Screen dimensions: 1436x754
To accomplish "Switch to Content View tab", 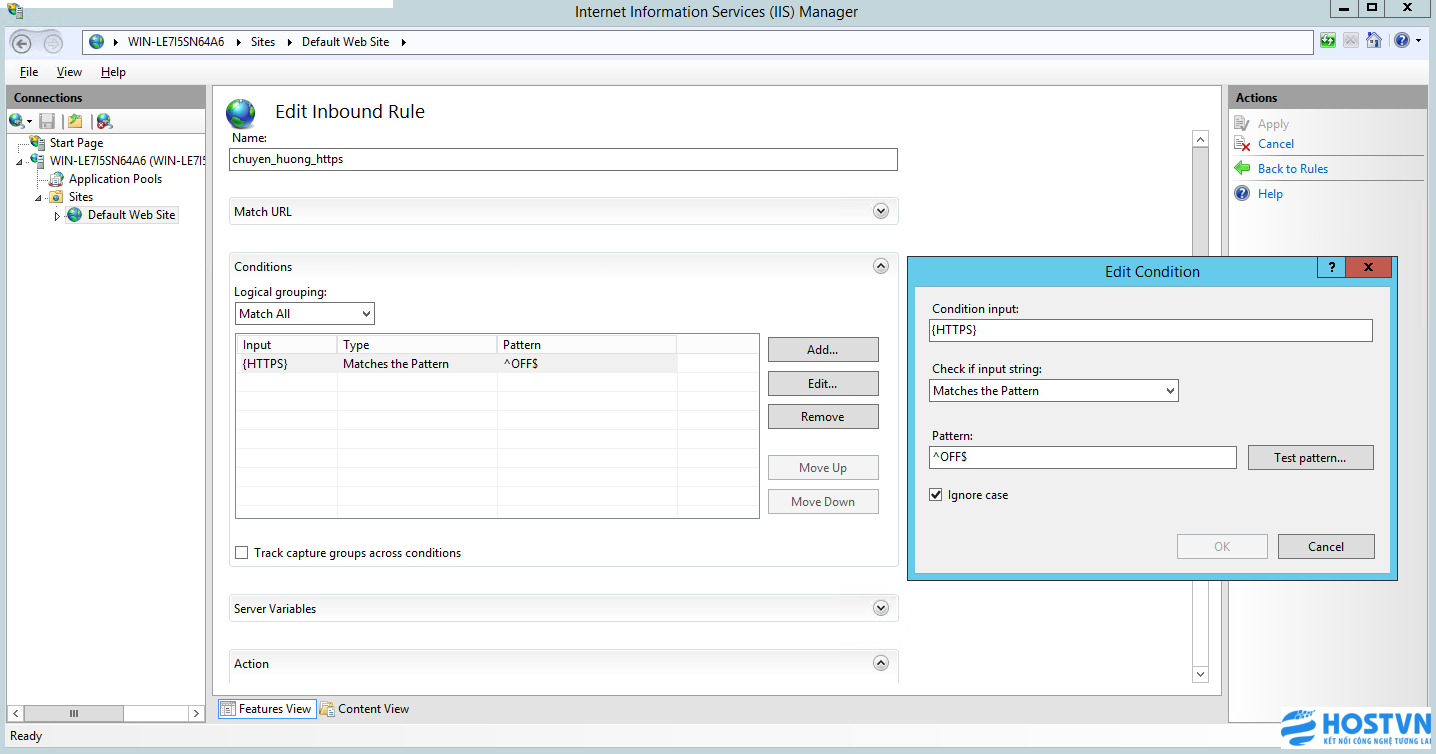I will (365, 709).
